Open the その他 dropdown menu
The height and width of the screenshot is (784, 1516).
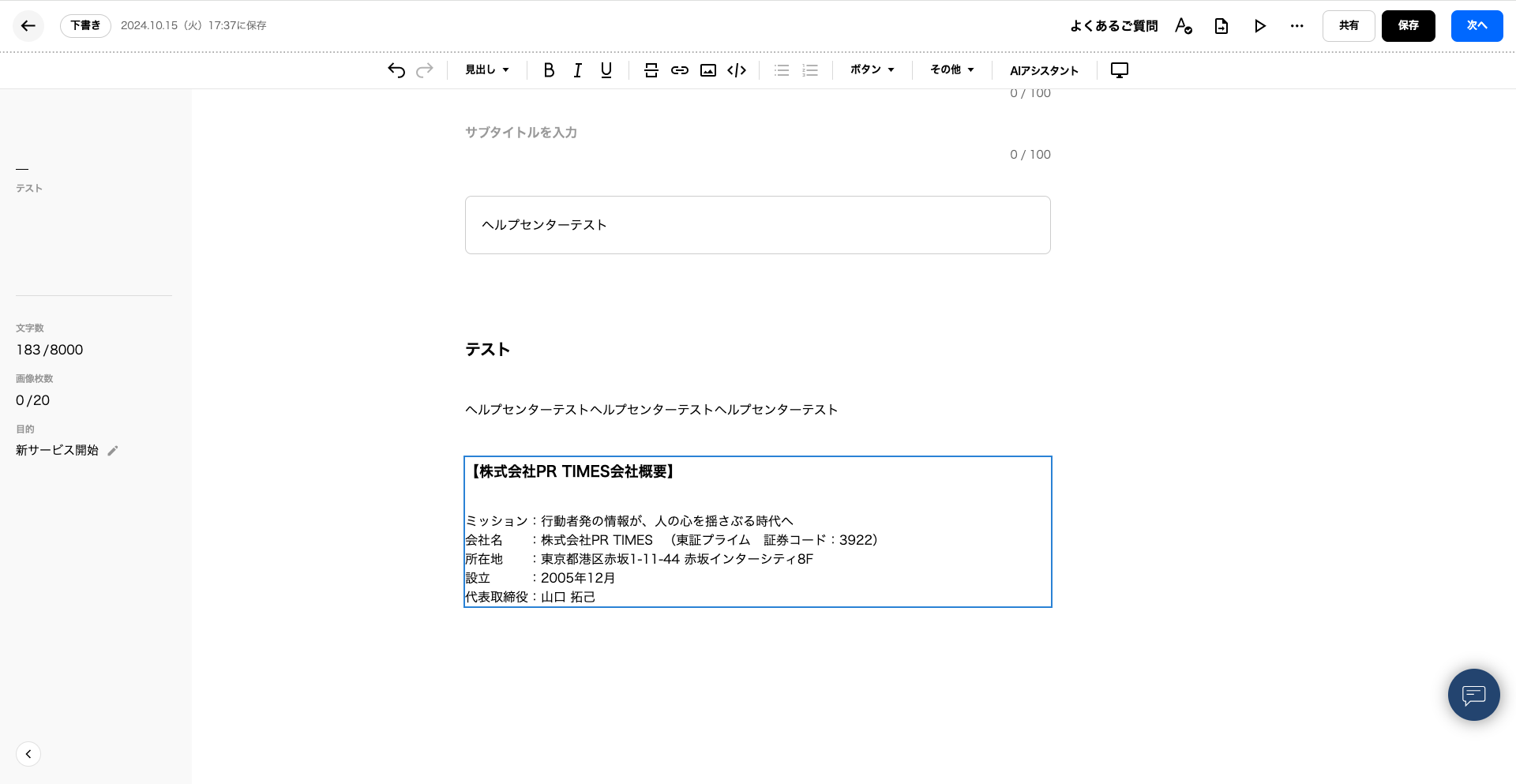[x=951, y=70]
